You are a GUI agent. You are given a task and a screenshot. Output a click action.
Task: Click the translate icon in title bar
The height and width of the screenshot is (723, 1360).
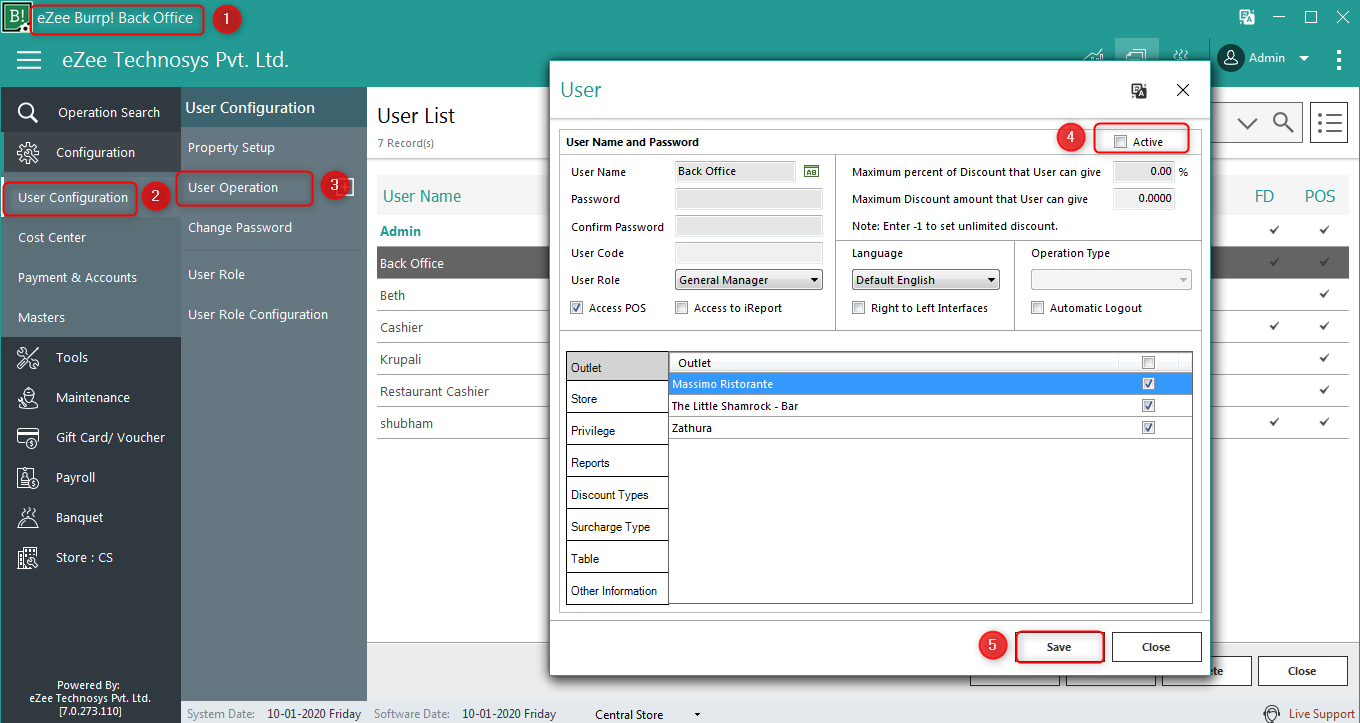click(x=1247, y=17)
